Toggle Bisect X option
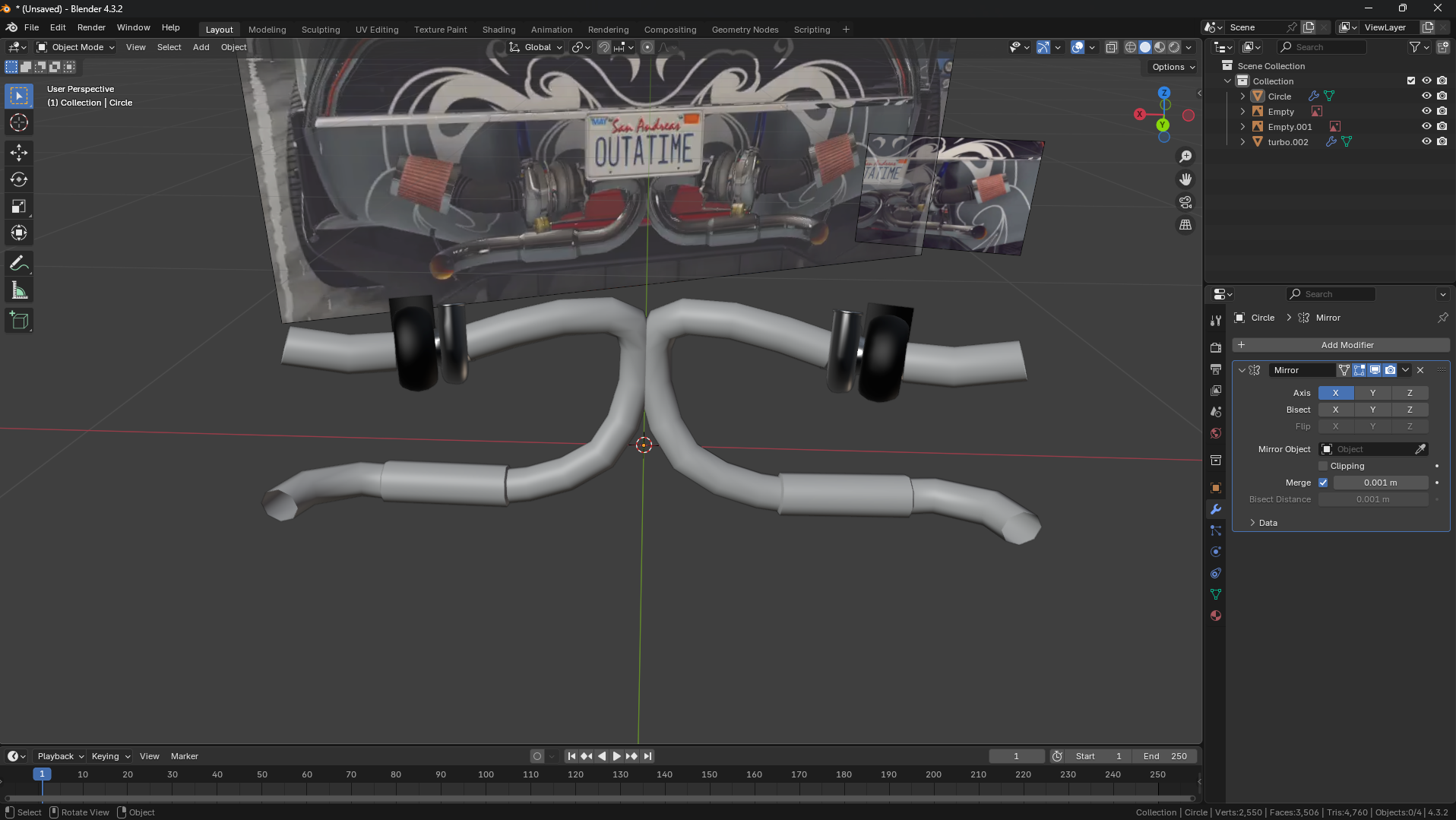This screenshot has width=1456, height=820. pos(1335,410)
